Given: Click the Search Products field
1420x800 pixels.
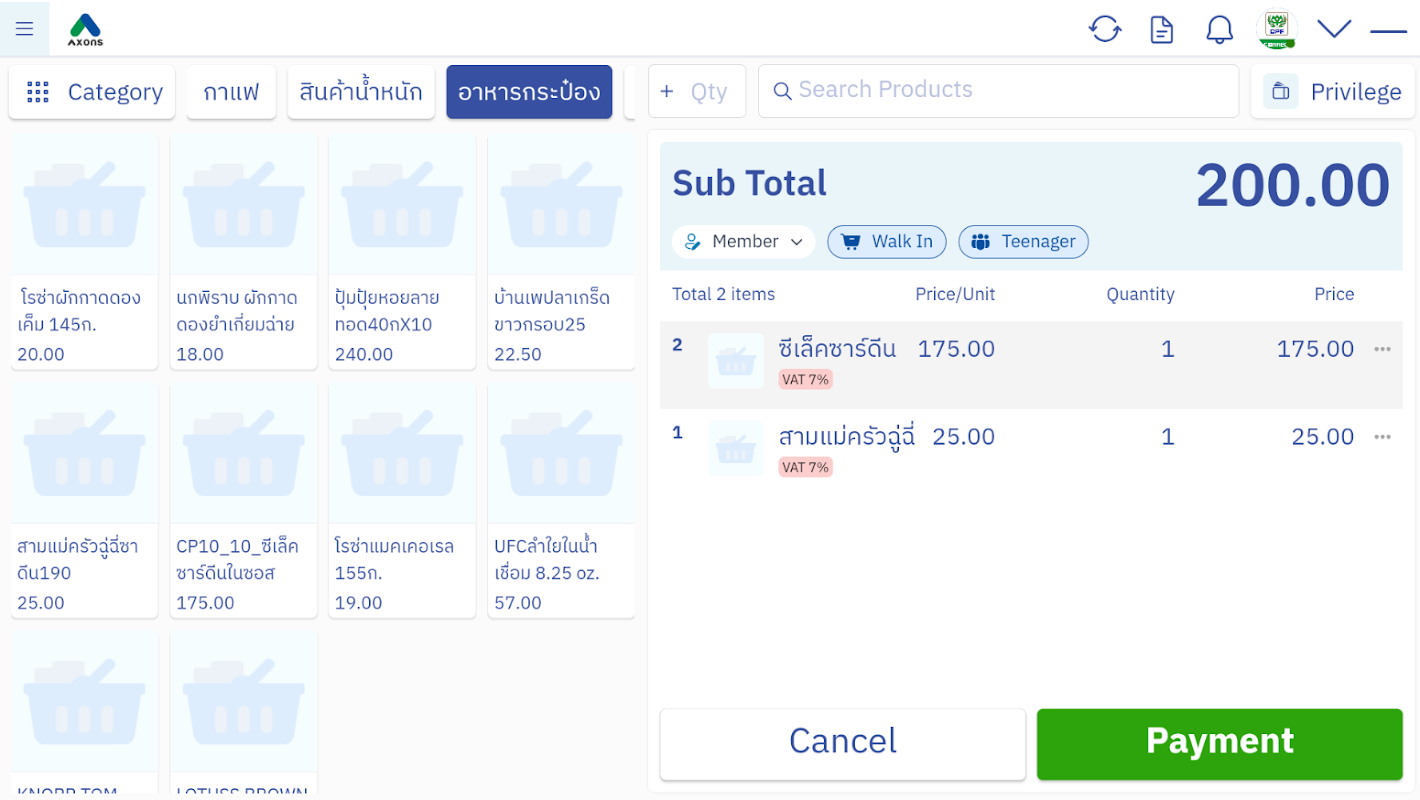Looking at the screenshot, I should 998,91.
